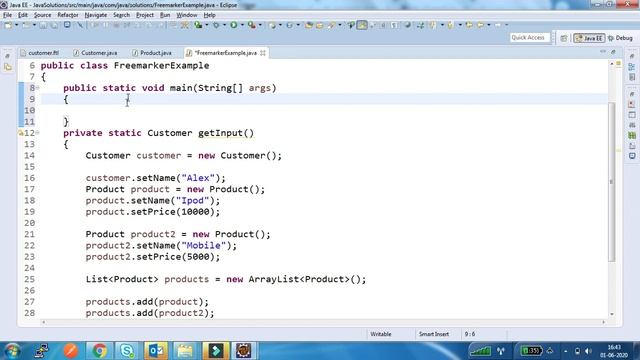Click on the "Ipod" string literal

tap(192, 200)
